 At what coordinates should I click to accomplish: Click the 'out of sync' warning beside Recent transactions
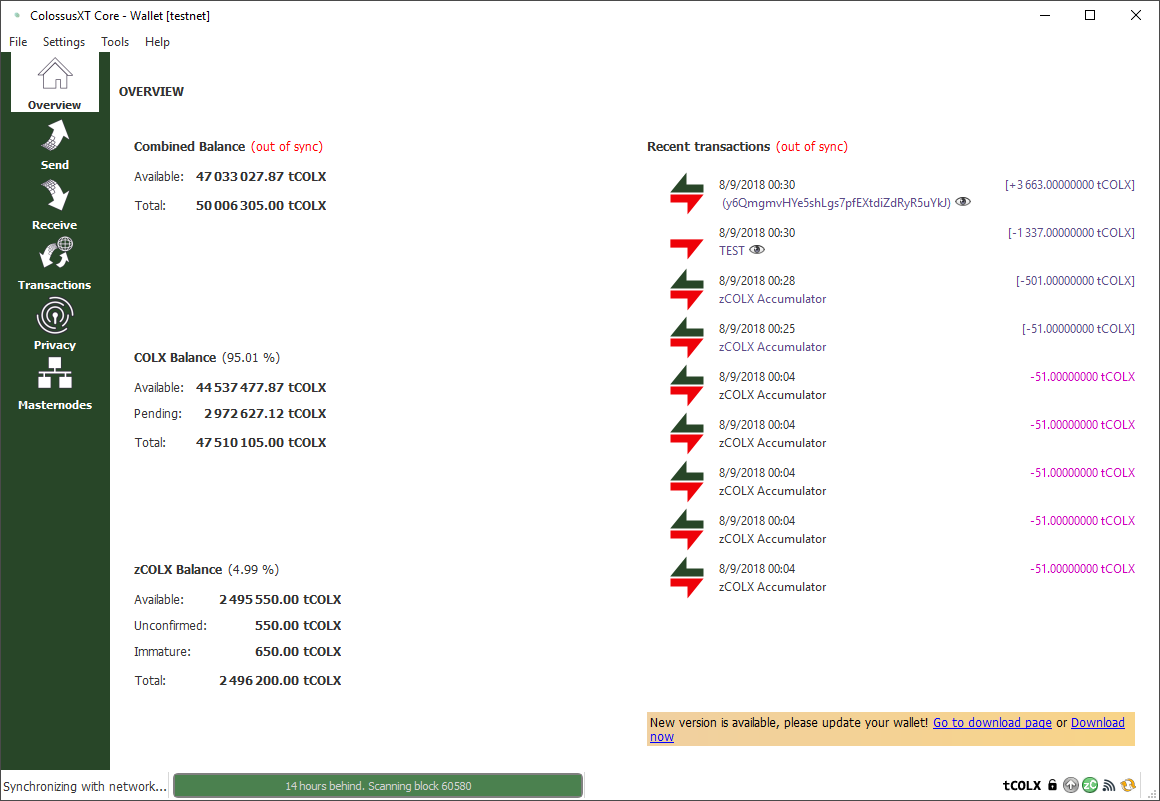pyautogui.click(x=812, y=146)
